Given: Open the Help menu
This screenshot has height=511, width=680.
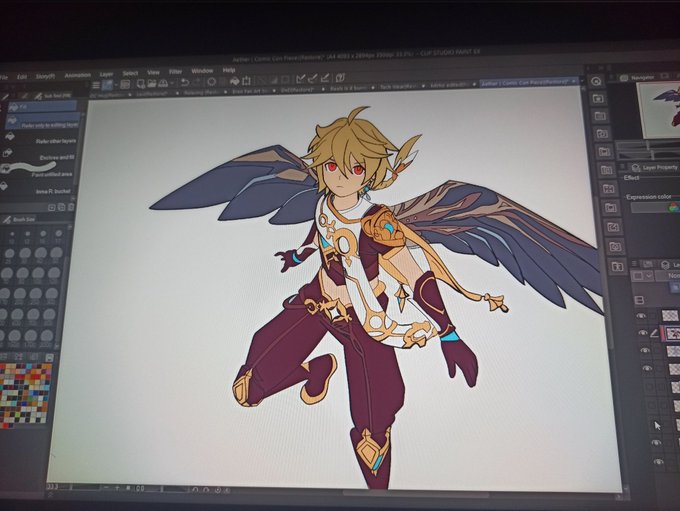Looking at the screenshot, I should pos(229,70).
